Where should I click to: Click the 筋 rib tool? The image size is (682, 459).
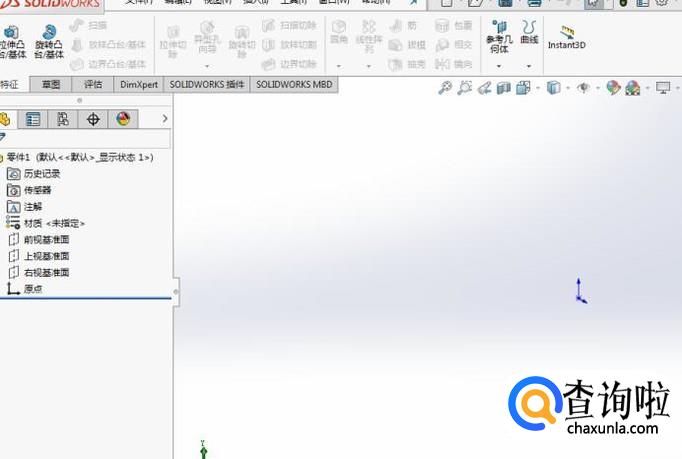(403, 25)
